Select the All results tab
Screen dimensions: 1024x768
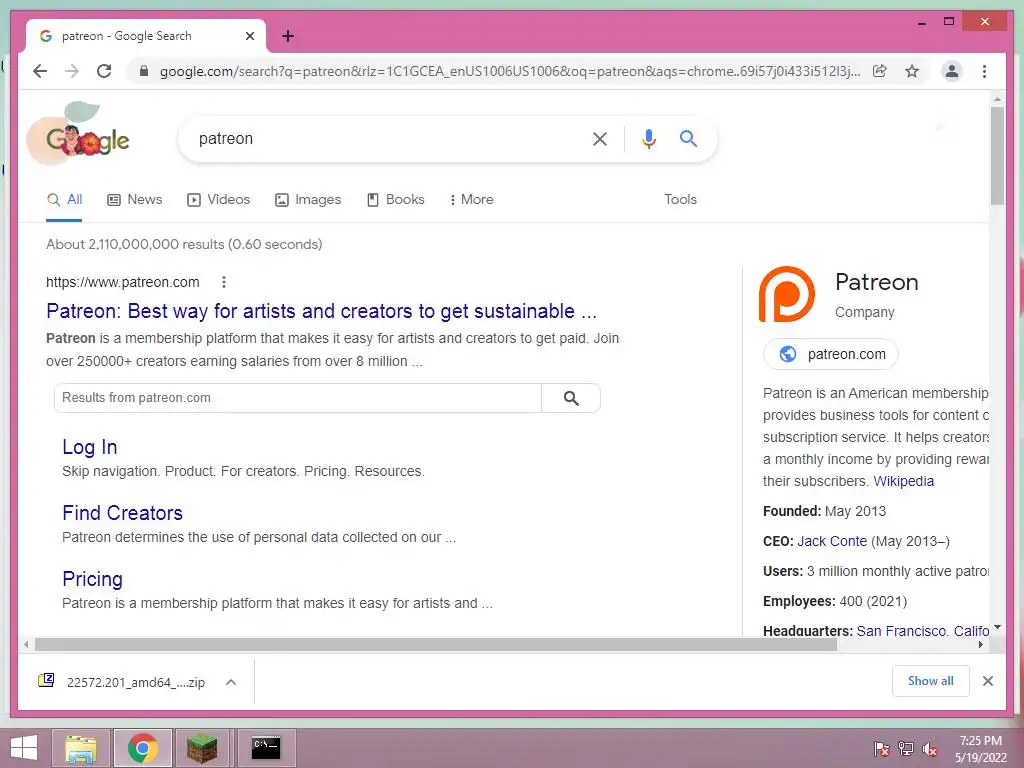click(x=65, y=200)
